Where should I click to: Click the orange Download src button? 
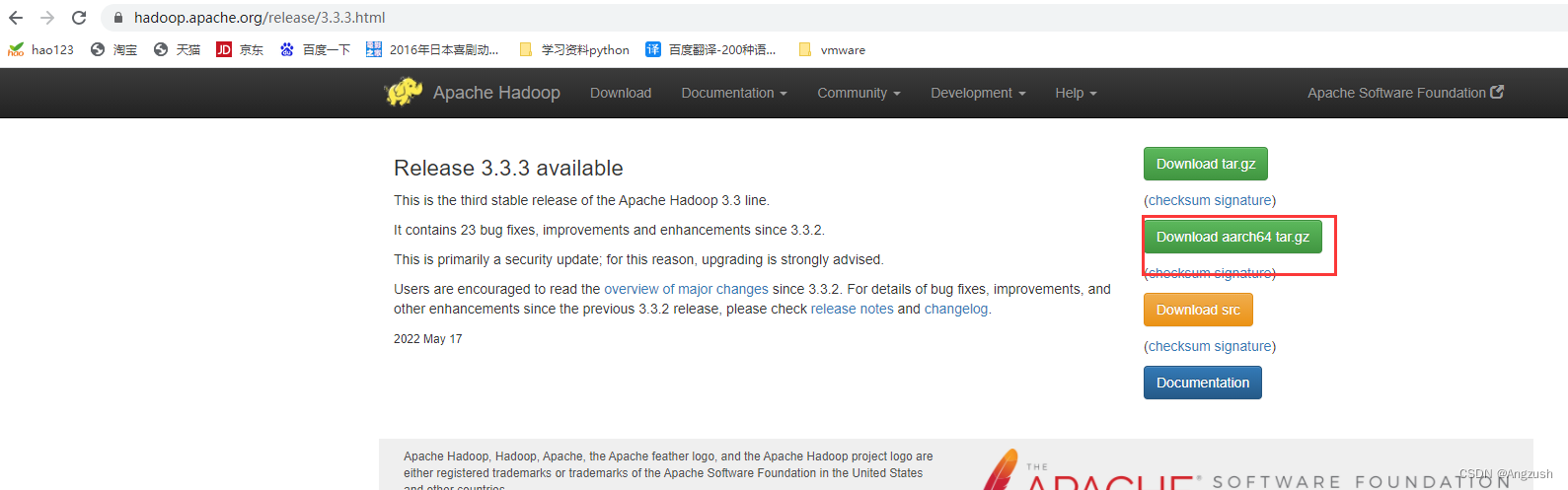[x=1198, y=310]
